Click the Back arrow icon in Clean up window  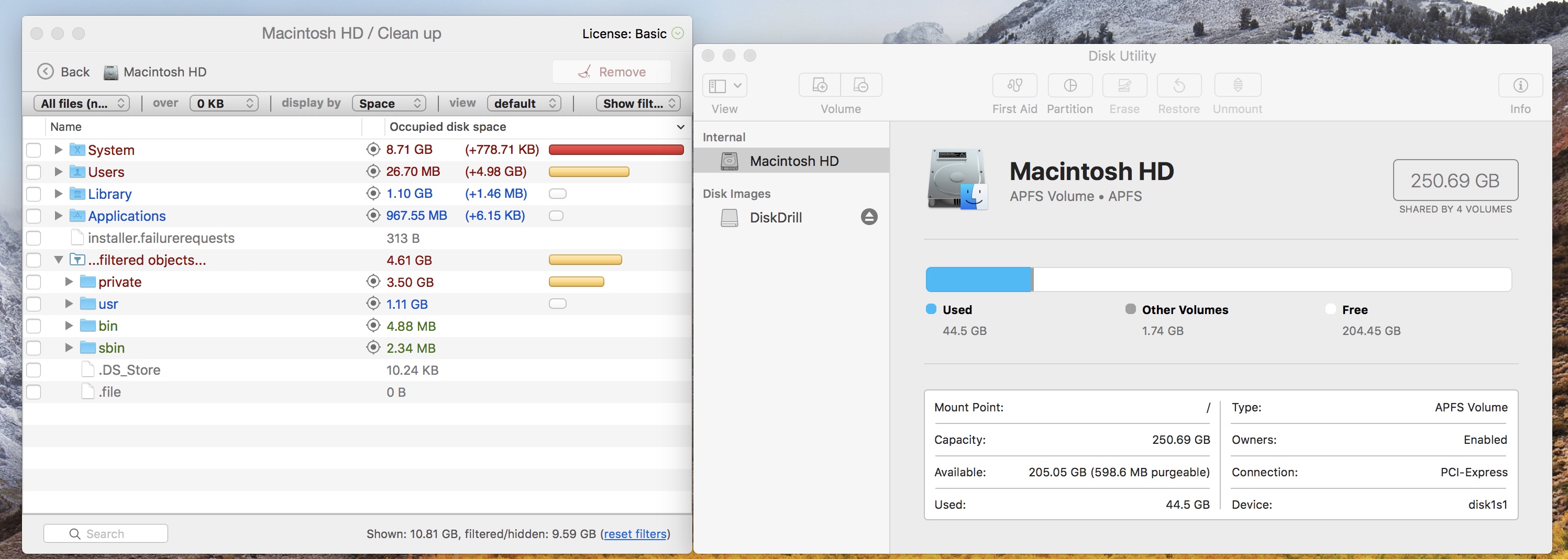(46, 72)
